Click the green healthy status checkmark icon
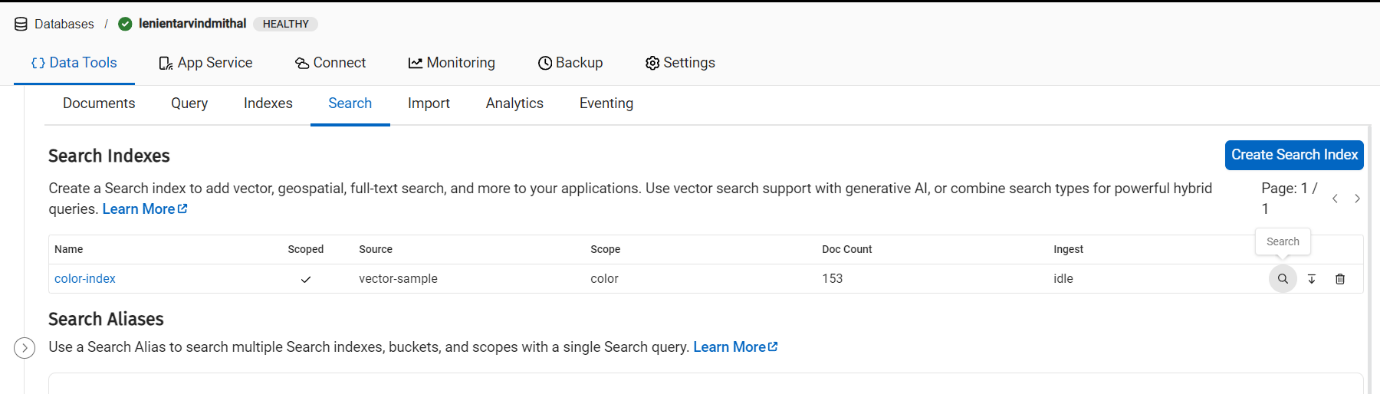Screen dimensions: 1380x394 (125, 24)
